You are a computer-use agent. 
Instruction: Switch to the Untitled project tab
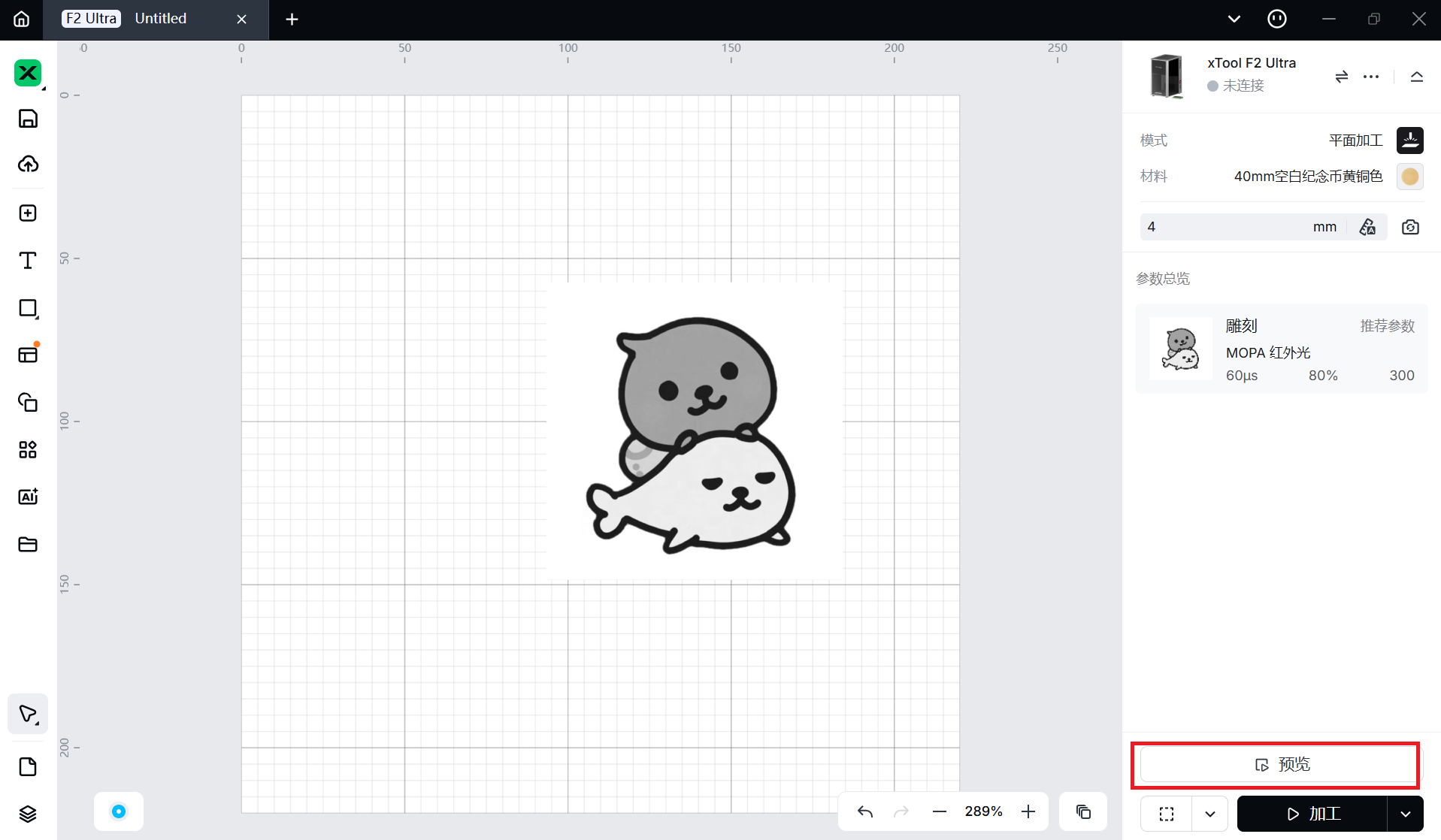click(160, 19)
